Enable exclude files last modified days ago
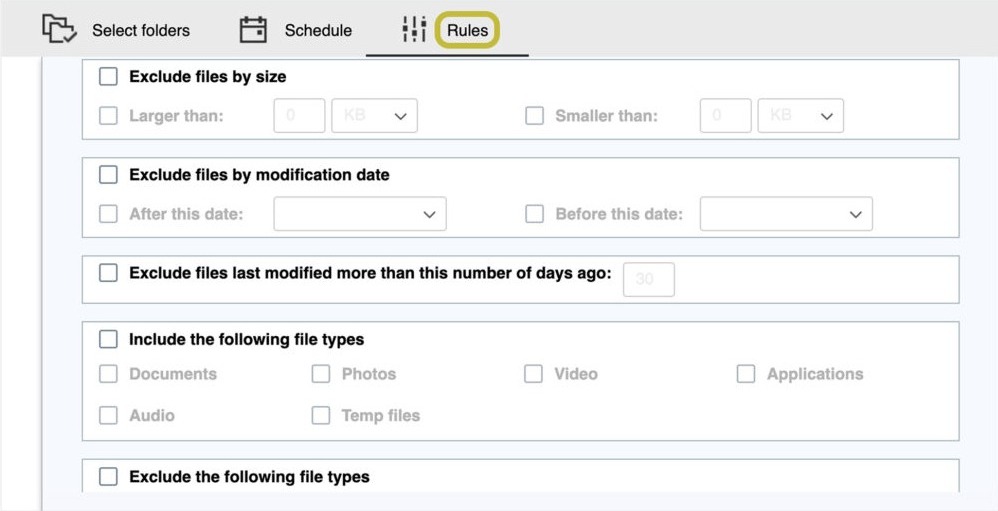The height and width of the screenshot is (511, 998). pyautogui.click(x=108, y=273)
